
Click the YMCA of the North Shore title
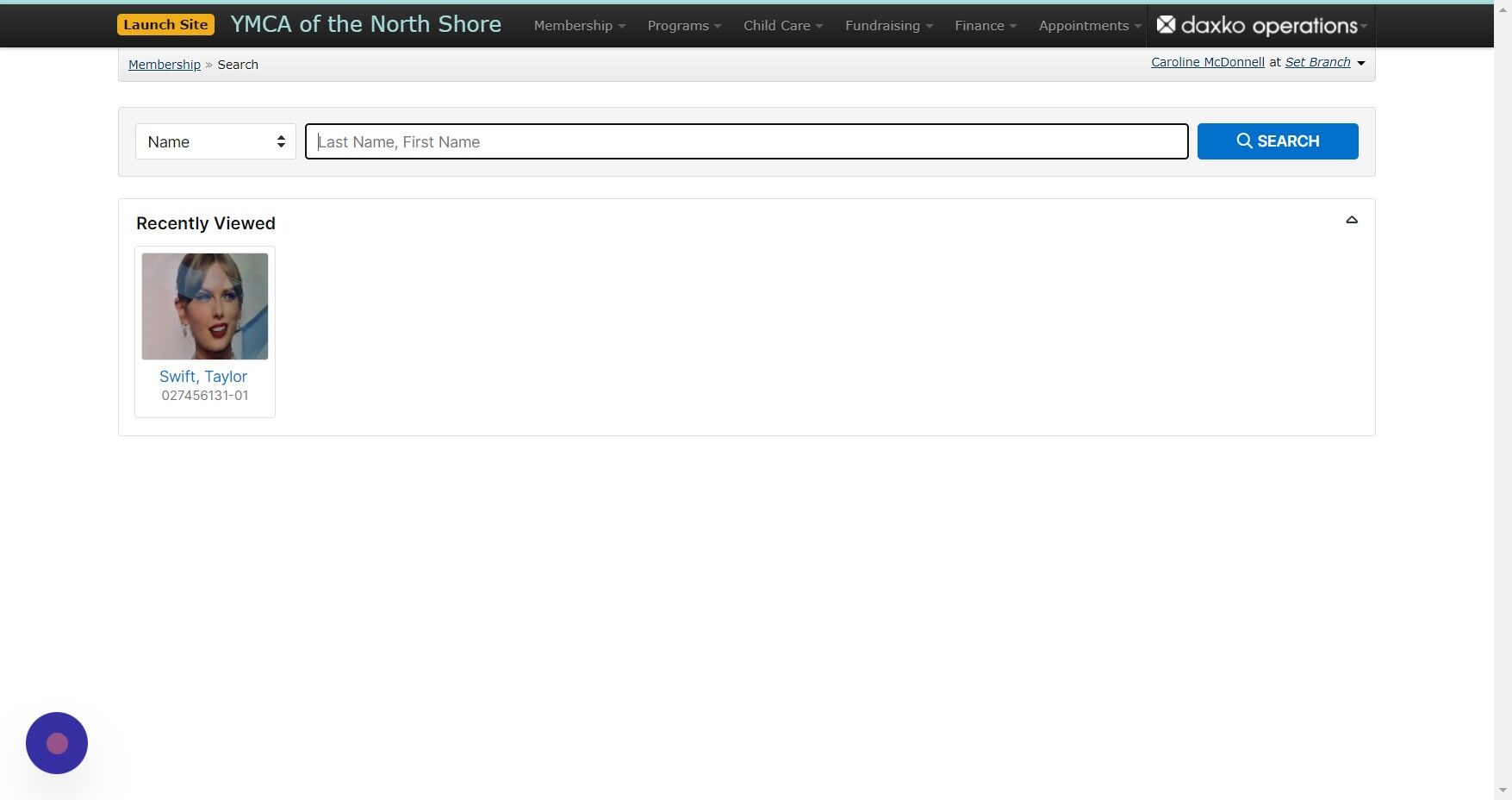point(365,24)
